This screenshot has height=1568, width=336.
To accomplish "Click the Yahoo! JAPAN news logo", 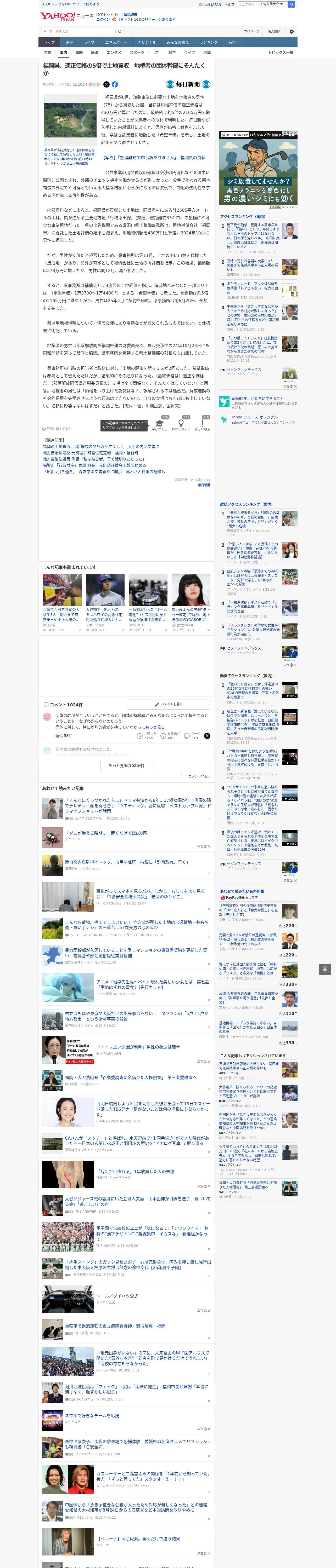I will pos(67,16).
